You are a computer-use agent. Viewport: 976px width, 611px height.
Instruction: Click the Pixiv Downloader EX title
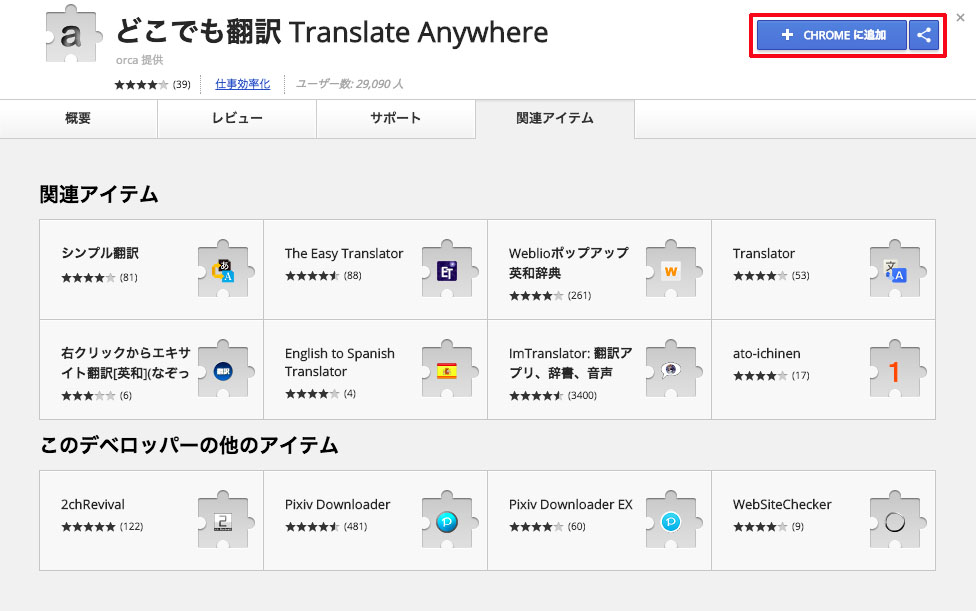pos(571,505)
